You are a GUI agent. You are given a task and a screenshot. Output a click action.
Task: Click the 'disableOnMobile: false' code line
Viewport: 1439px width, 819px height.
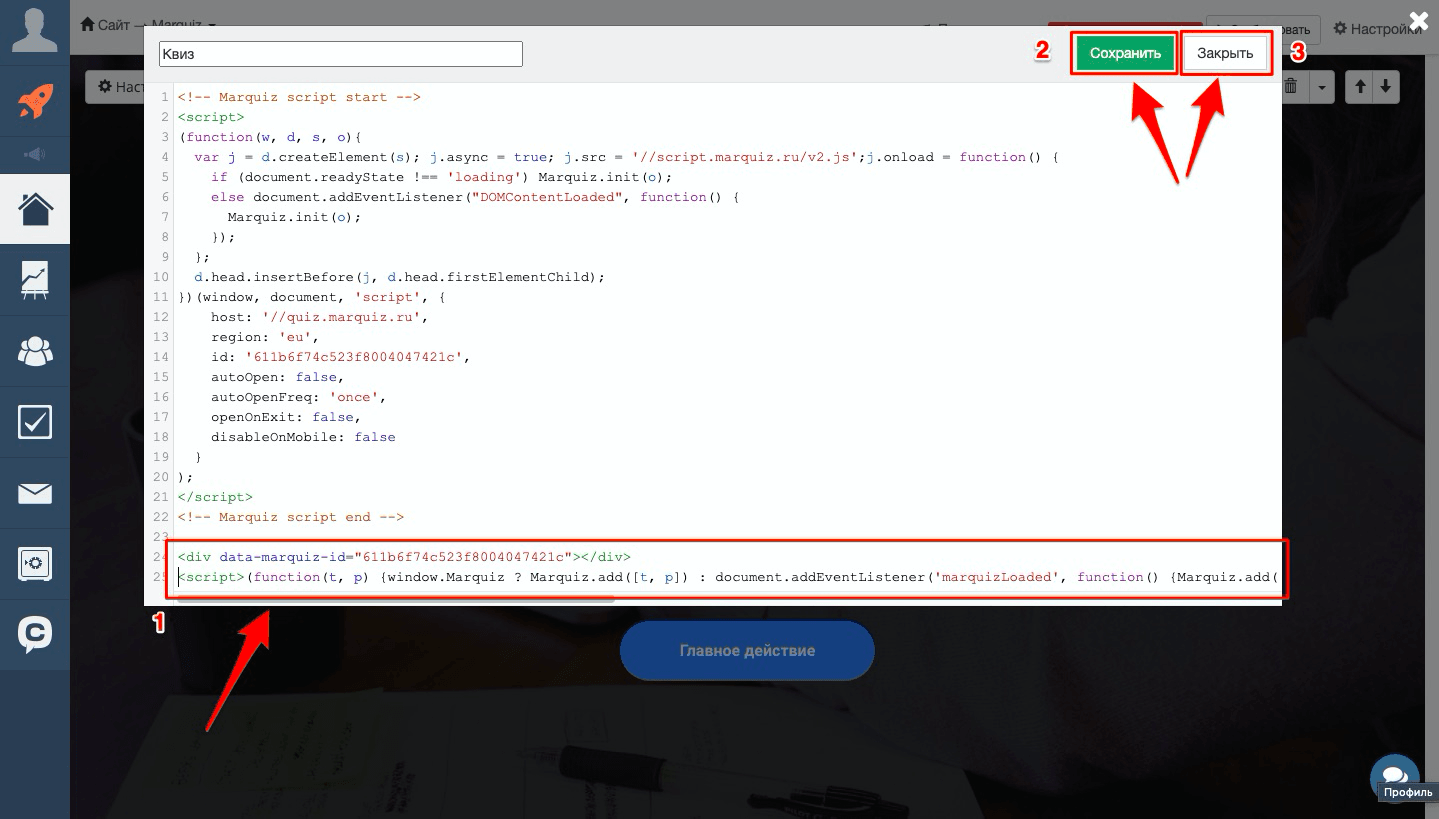tap(303, 437)
